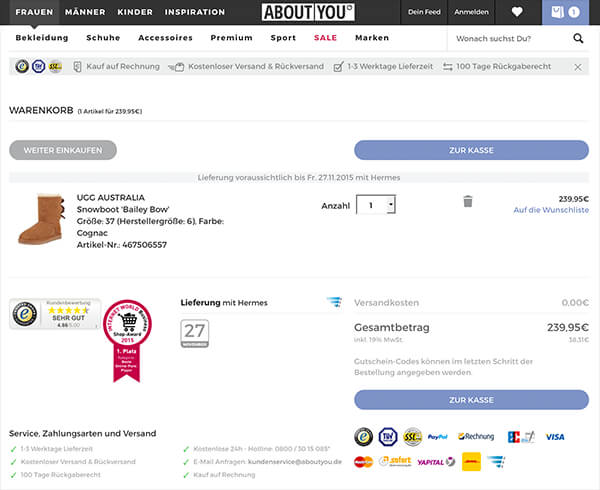Open the shopping bag cart icon
Screen dimensions: 600x490
(566, 12)
